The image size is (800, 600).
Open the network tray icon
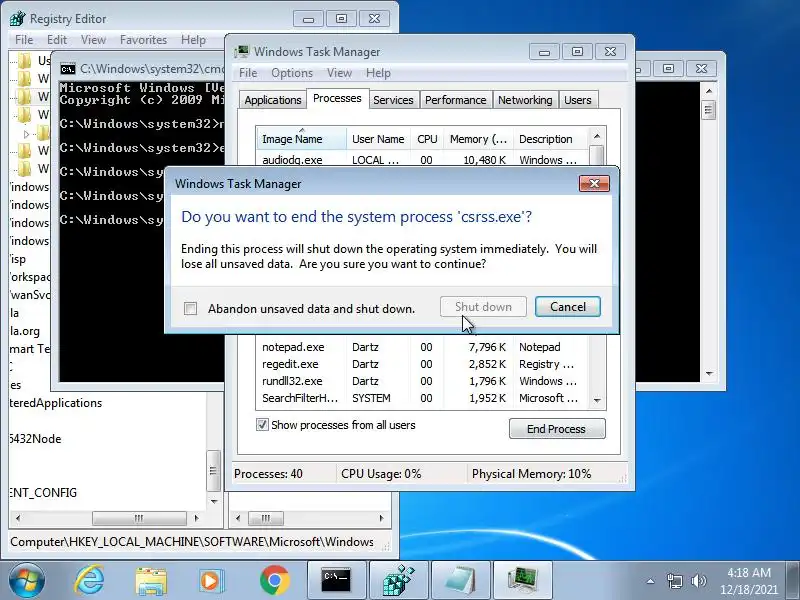pos(674,581)
